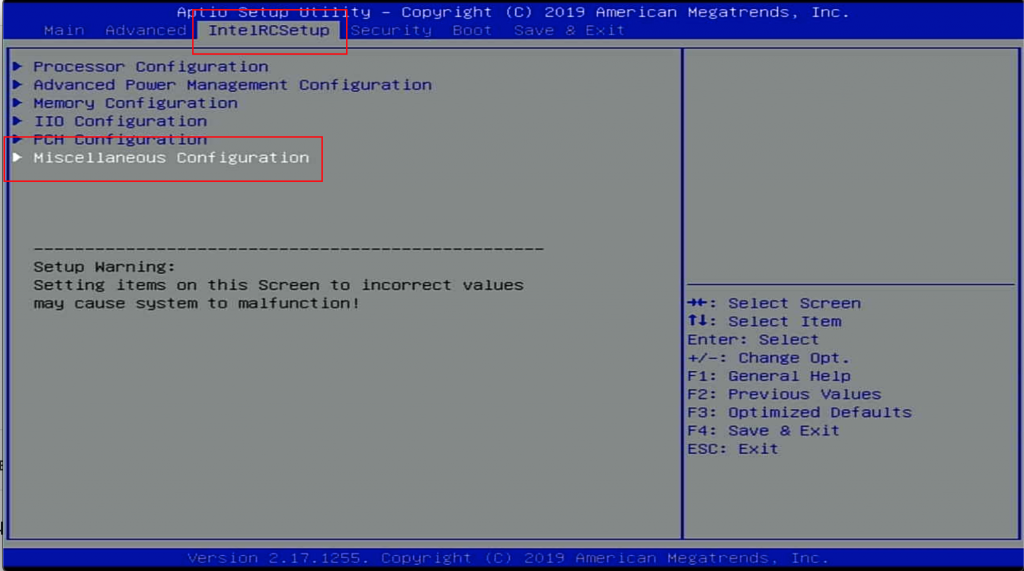This screenshot has width=1024, height=571.
Task: Click the up-down arrows key icon
Action: click(x=697, y=321)
